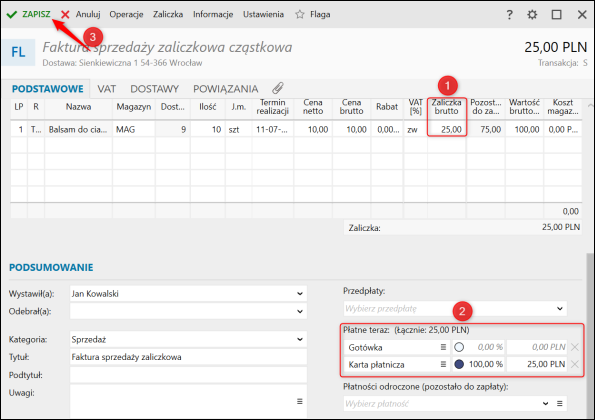The height and width of the screenshot is (420, 595).
Task: Switch to the VAT tab
Action: point(107,89)
